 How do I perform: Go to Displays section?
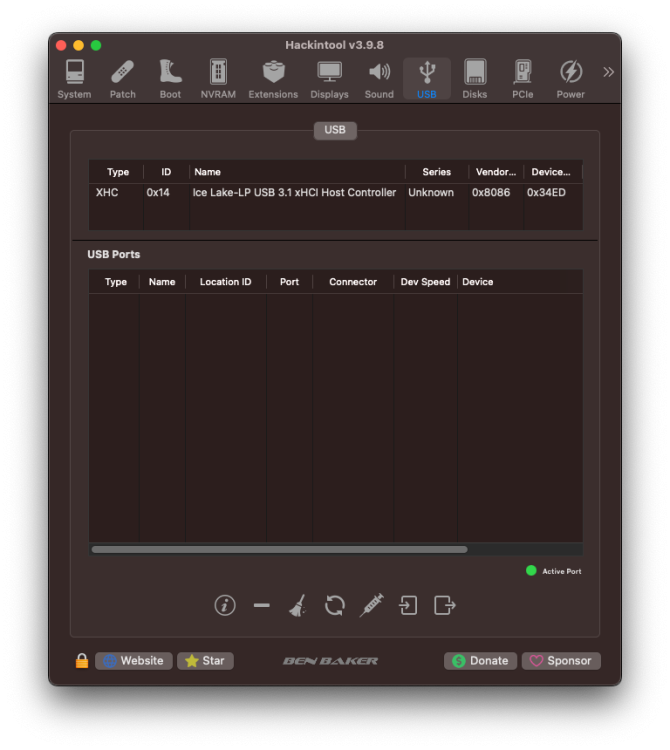pyautogui.click(x=330, y=79)
